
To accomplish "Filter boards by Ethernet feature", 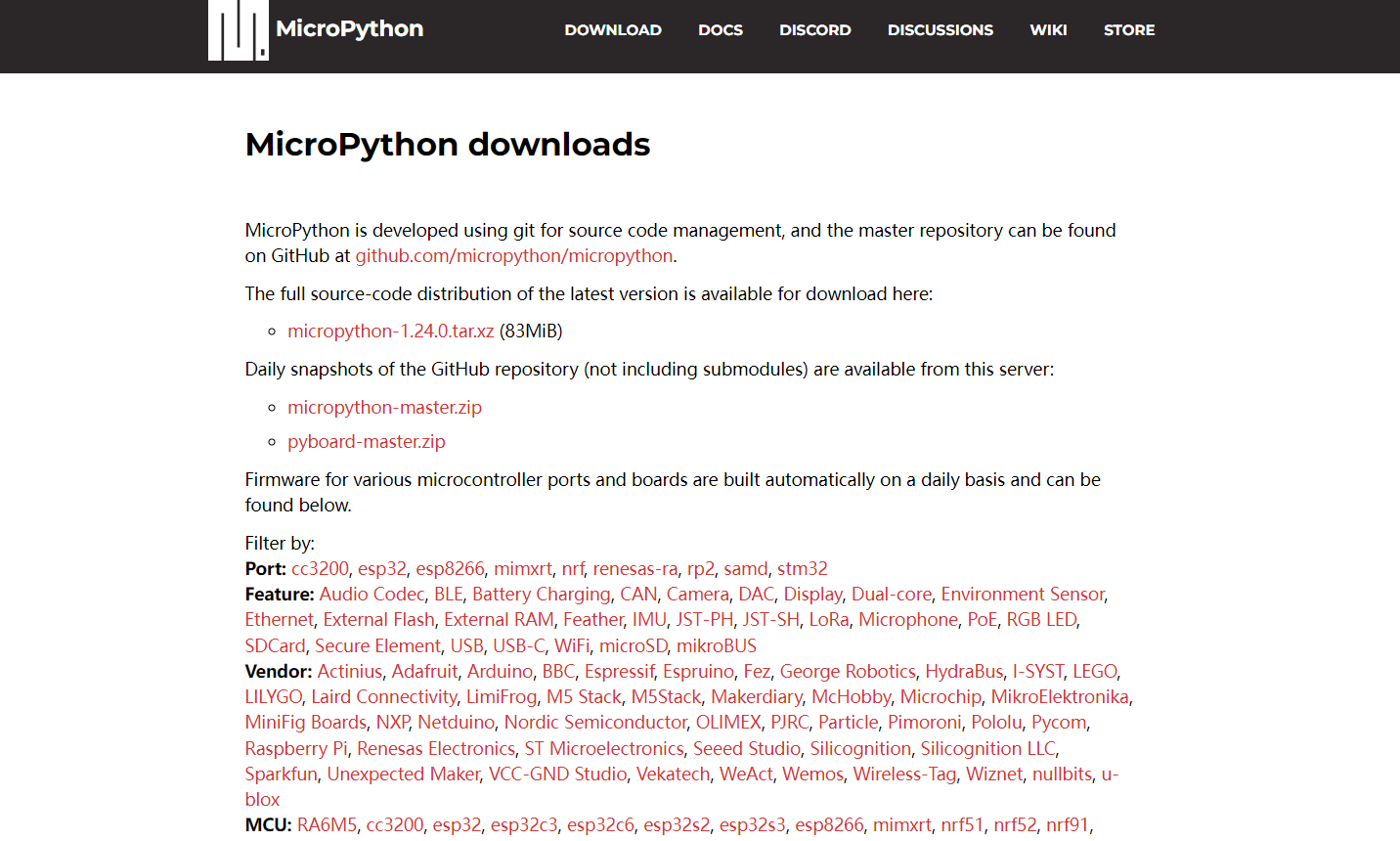I will [x=280, y=620].
